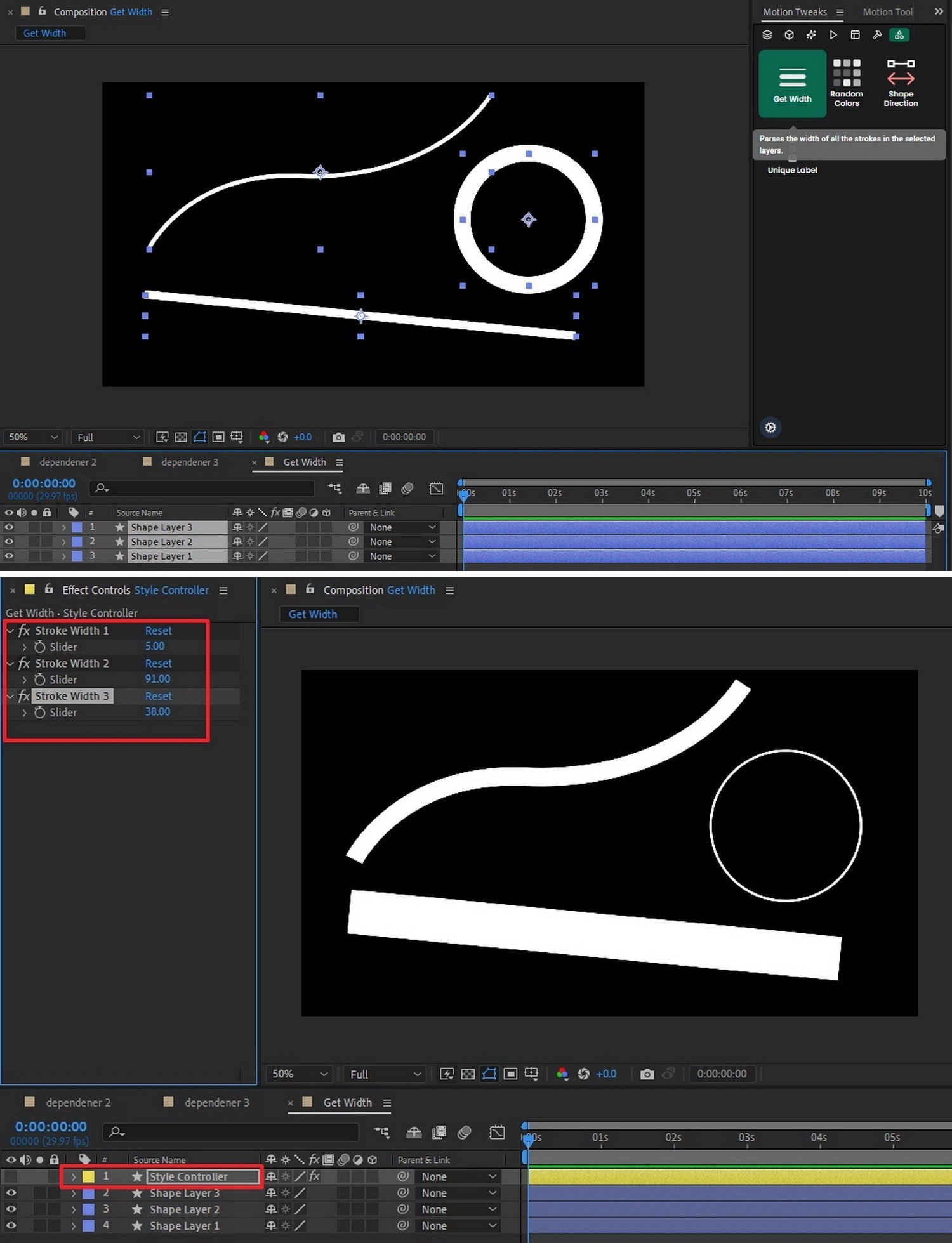
Task: Open the Full resolution dropdown in upper viewer
Action: 108,437
